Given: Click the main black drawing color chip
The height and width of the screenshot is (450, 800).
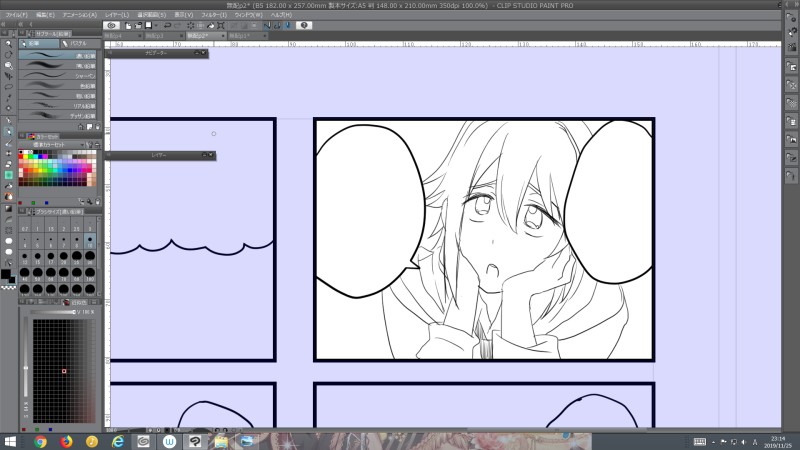Looking at the screenshot, I should click(5, 274).
